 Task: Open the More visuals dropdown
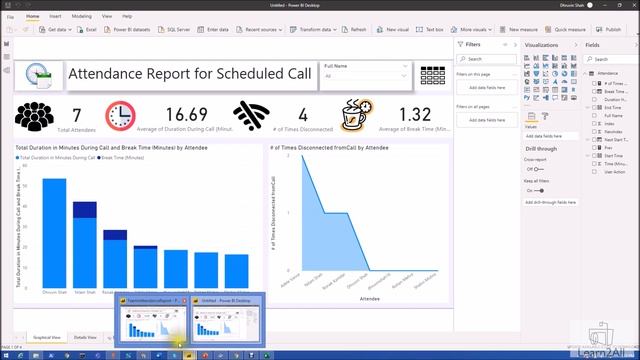[x=490, y=30]
